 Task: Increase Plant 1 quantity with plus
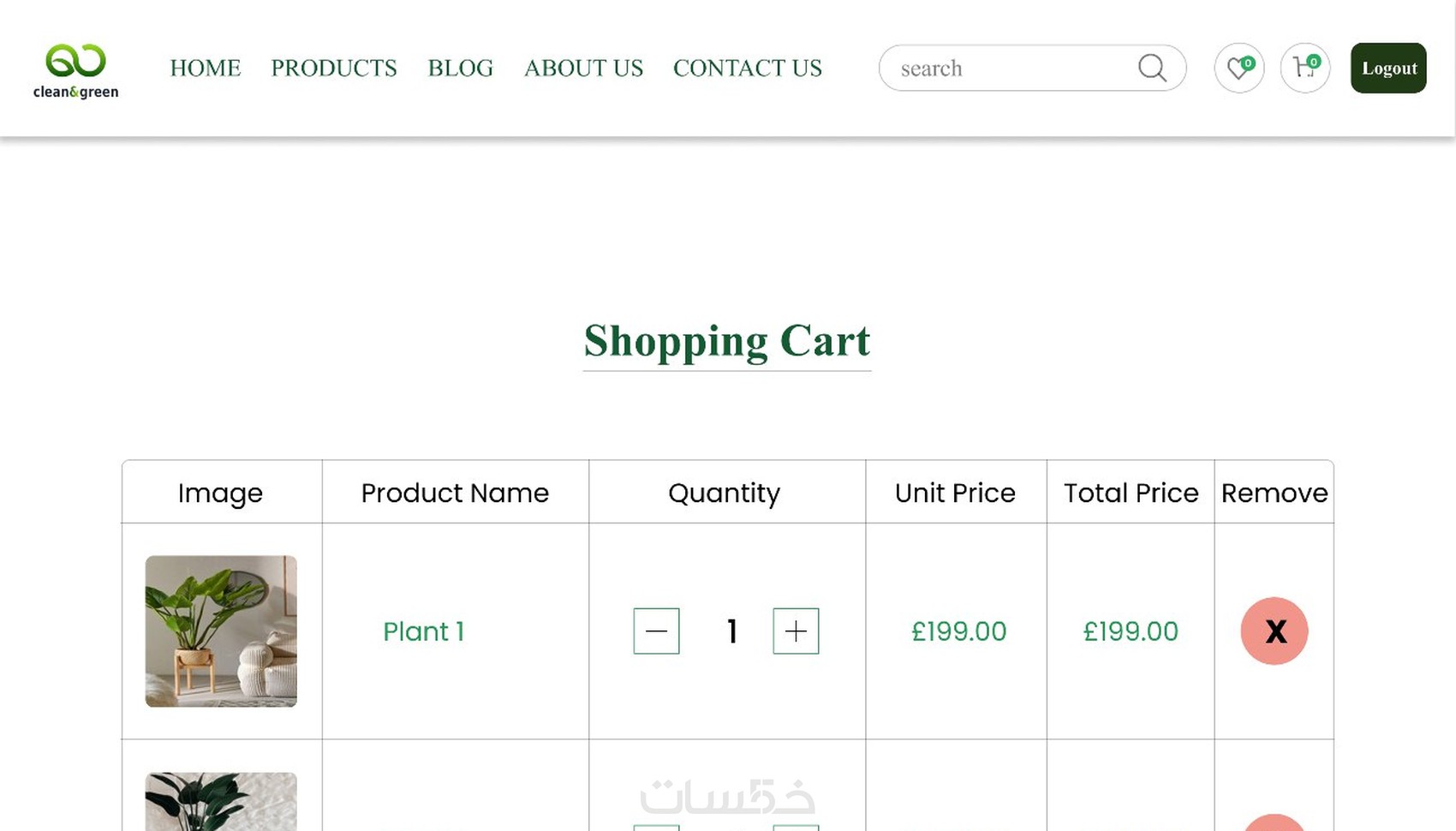pyautogui.click(x=796, y=631)
